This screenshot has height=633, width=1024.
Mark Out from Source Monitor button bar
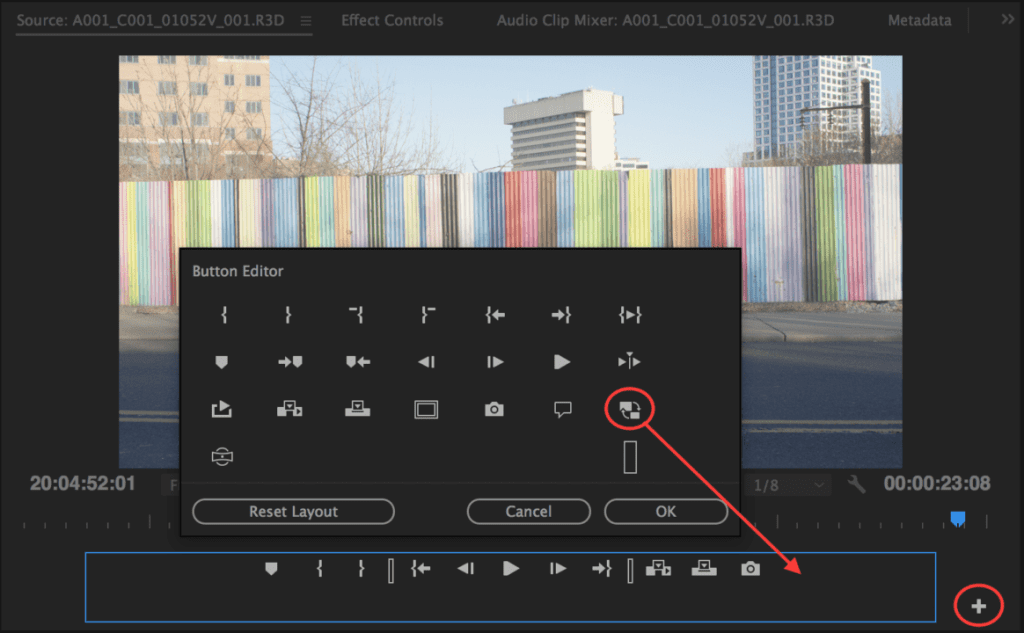tap(360, 569)
